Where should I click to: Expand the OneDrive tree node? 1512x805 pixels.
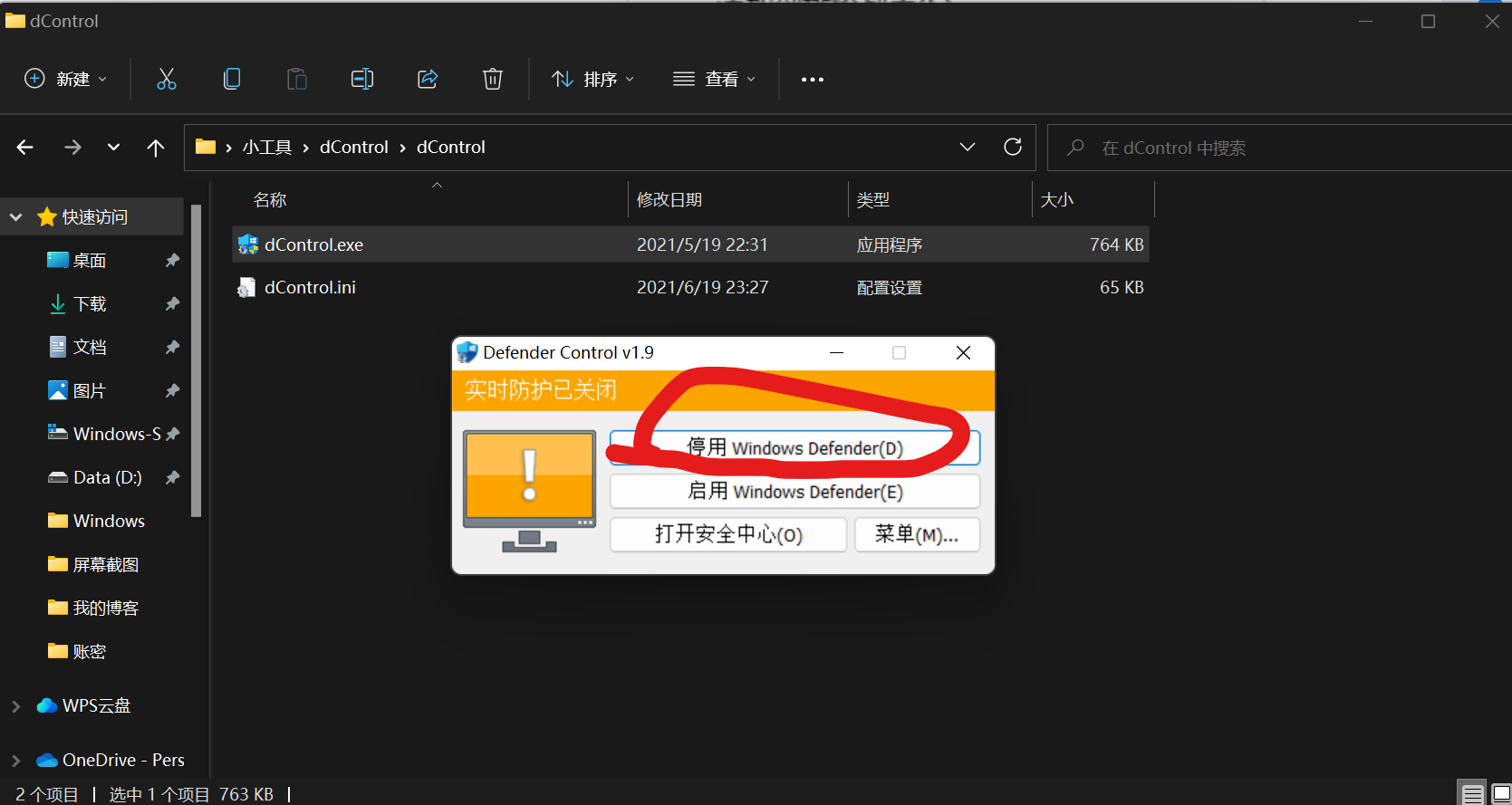(x=15, y=761)
